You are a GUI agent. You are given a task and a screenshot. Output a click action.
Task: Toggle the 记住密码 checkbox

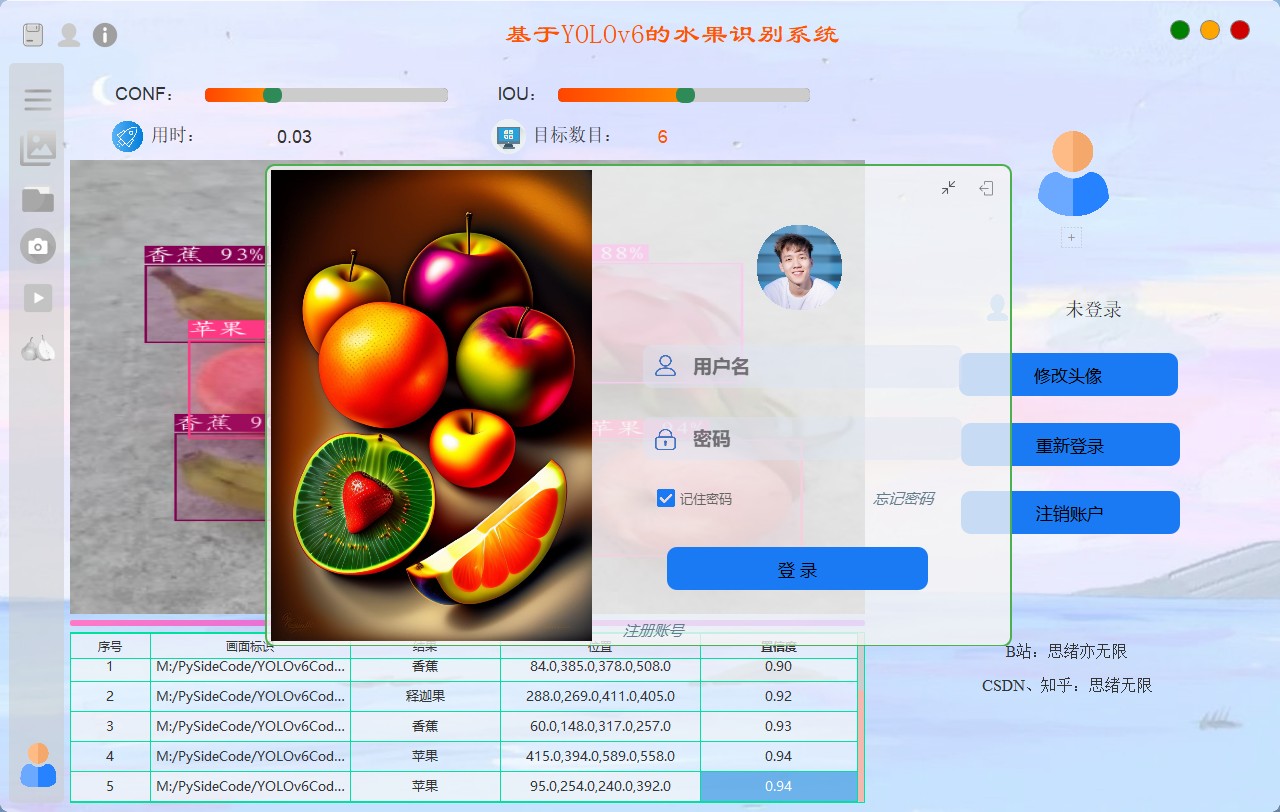(666, 498)
